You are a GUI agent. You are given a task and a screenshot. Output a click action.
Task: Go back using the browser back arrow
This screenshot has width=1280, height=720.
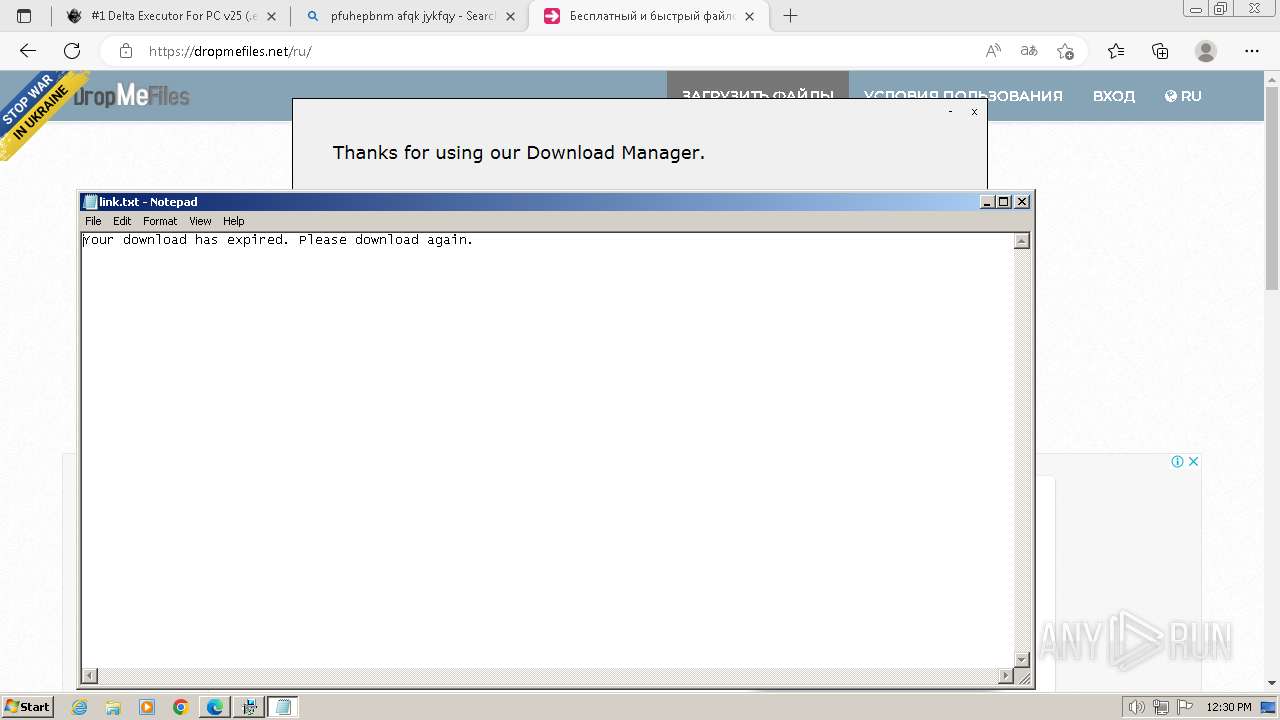[28, 51]
